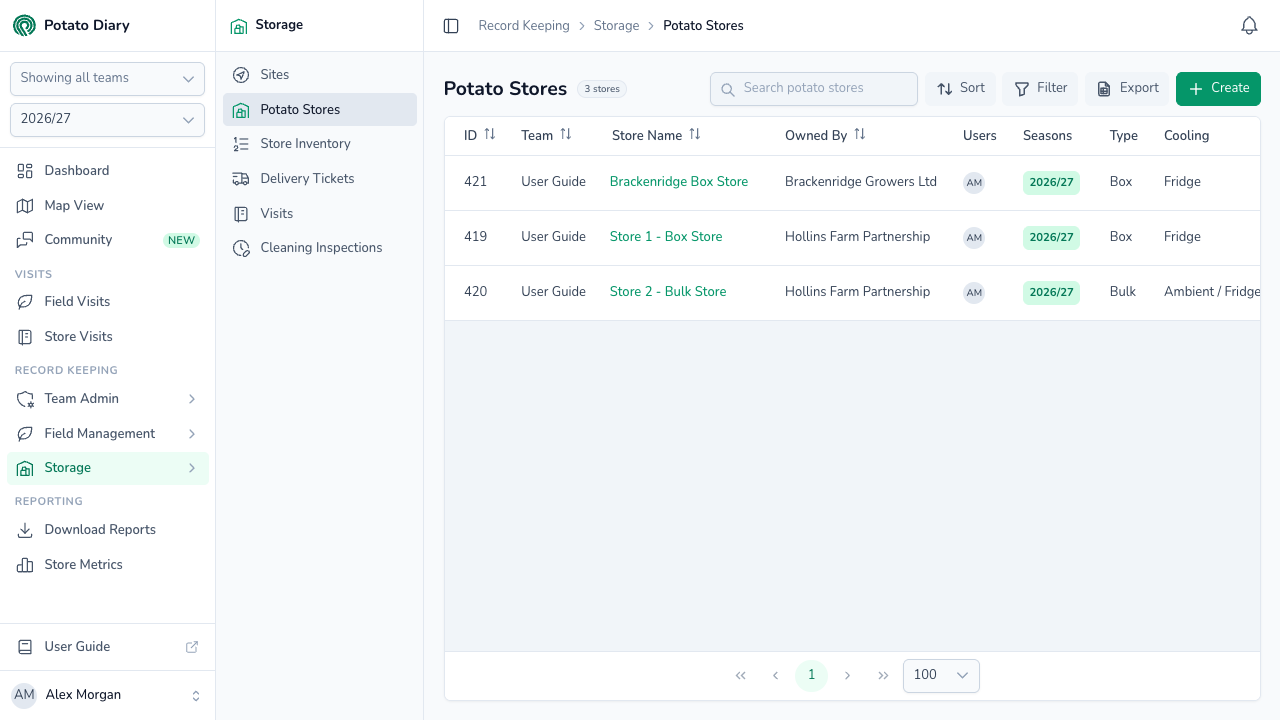Viewport: 1280px width, 720px height.
Task: Sort by Store Name column arrows
Action: tap(695, 135)
